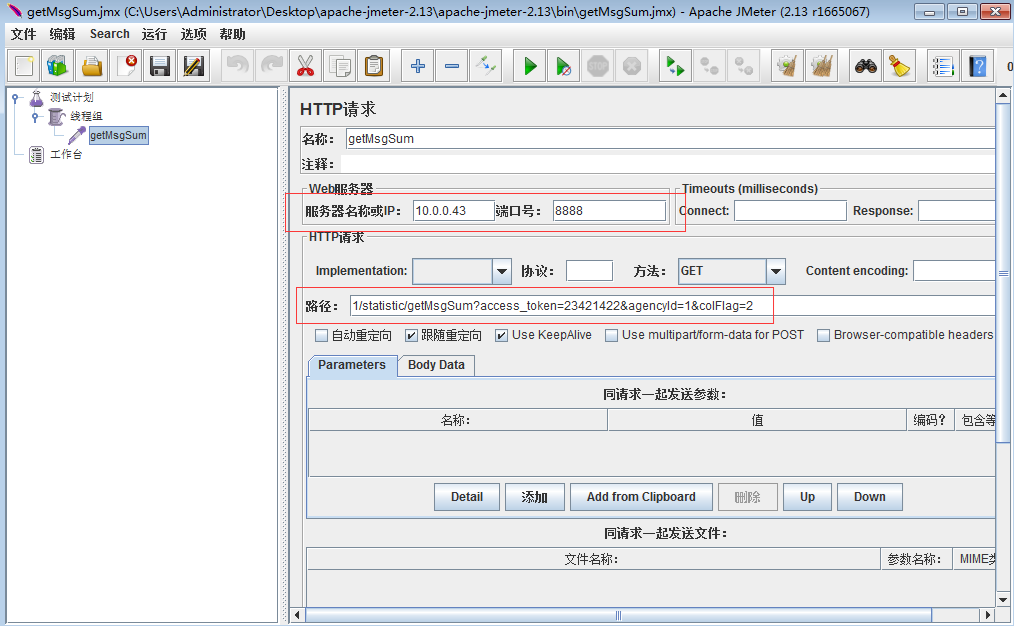The height and width of the screenshot is (626, 1014).
Task: Open Search with binoculars icon
Action: (x=865, y=66)
